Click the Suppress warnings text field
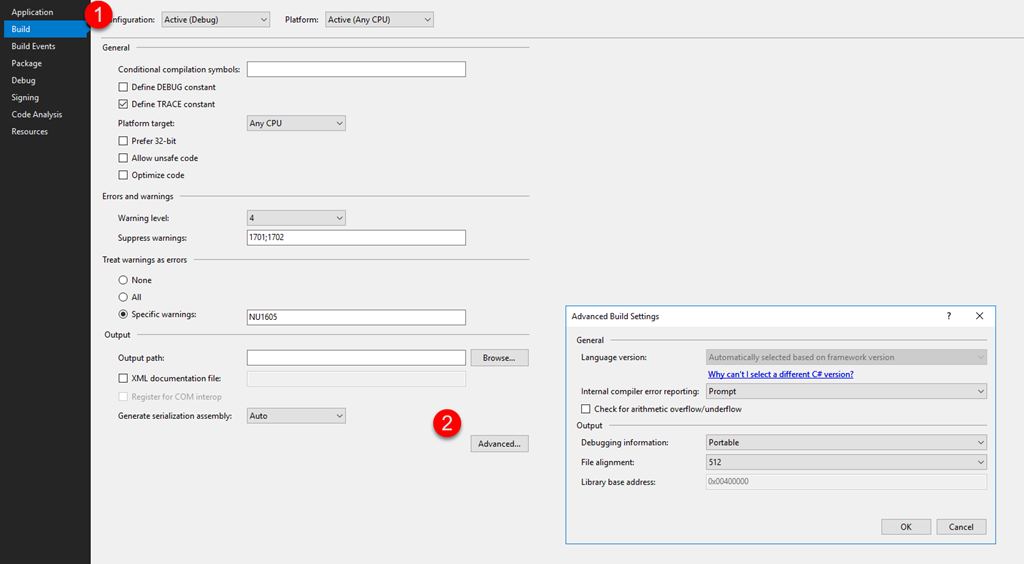The image size is (1024, 564). coord(356,238)
